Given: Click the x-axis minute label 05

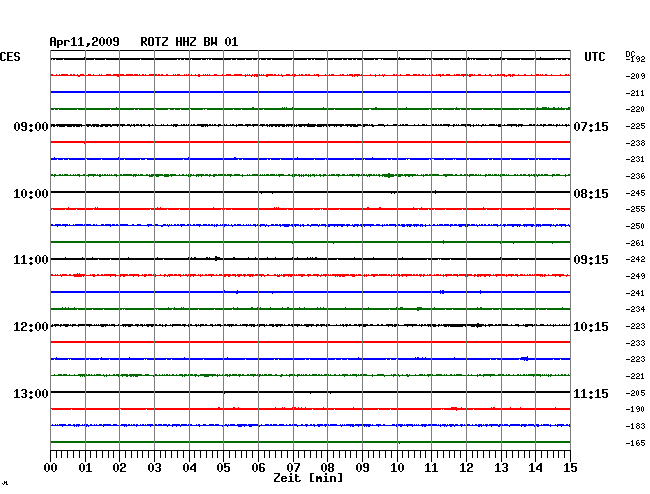Looking at the screenshot, I should click(223, 468).
